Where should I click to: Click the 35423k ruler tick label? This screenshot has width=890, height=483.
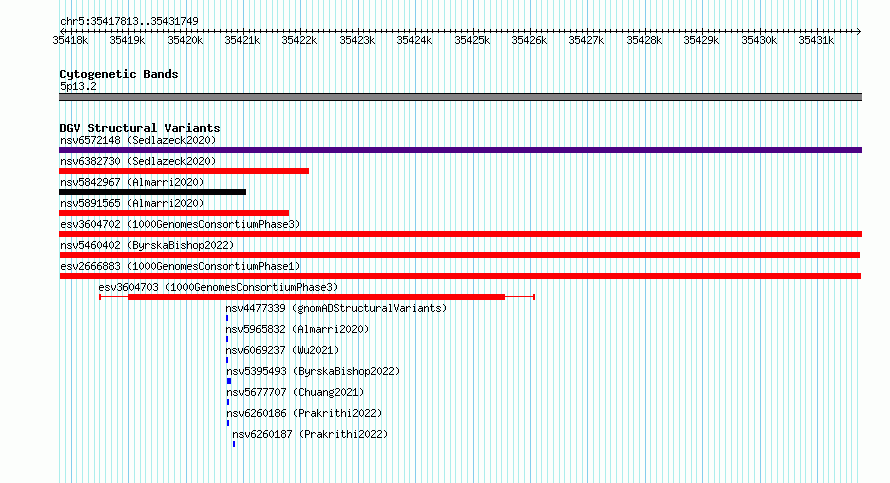pos(357,40)
